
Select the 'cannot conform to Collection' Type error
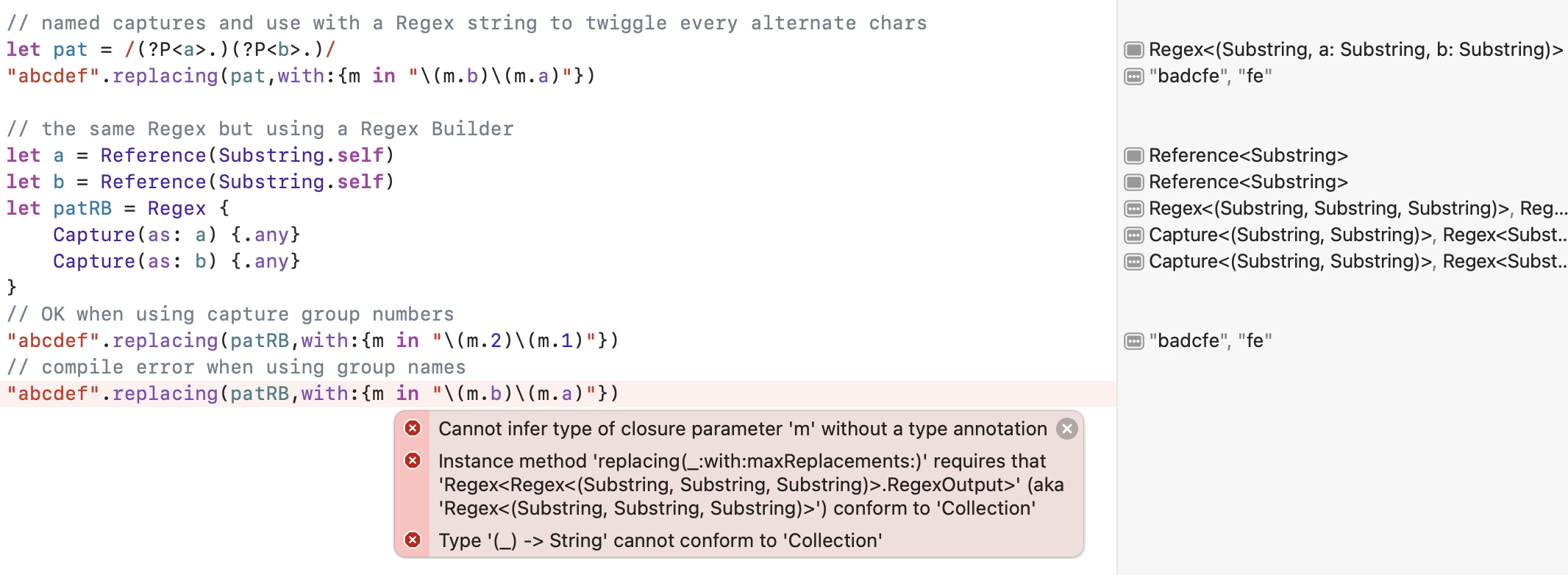[x=660, y=540]
